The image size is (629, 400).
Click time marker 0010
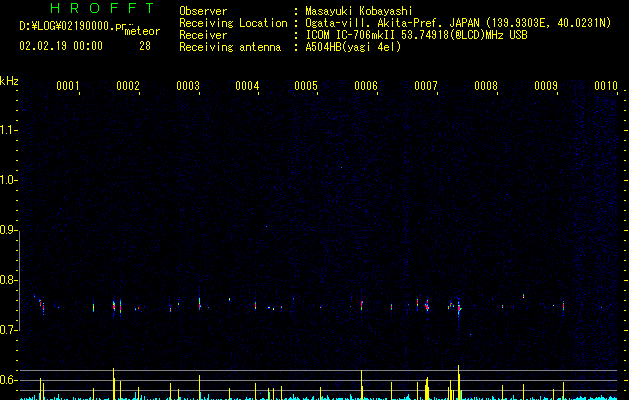pos(606,85)
